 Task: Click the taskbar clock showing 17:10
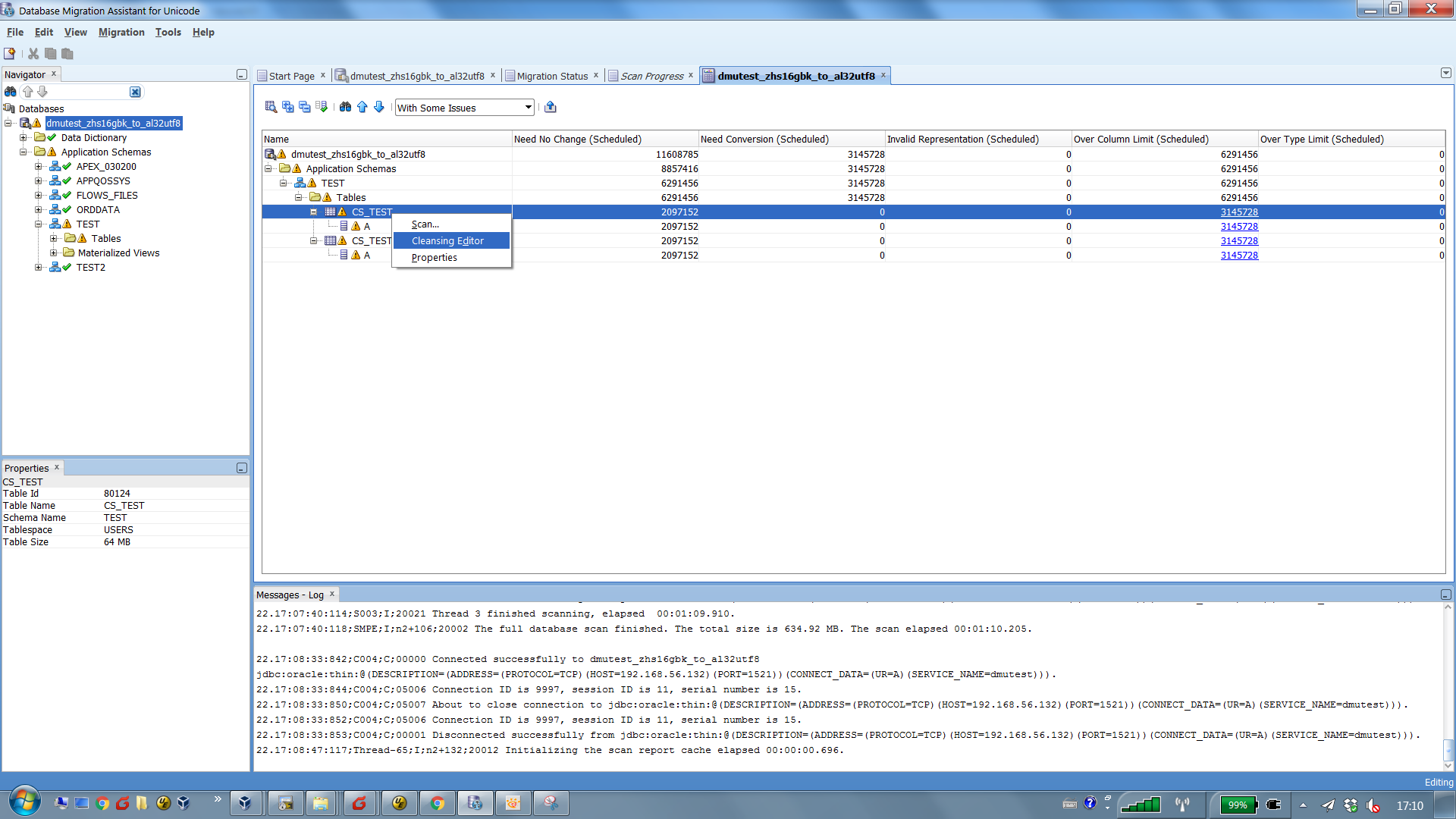click(1410, 805)
